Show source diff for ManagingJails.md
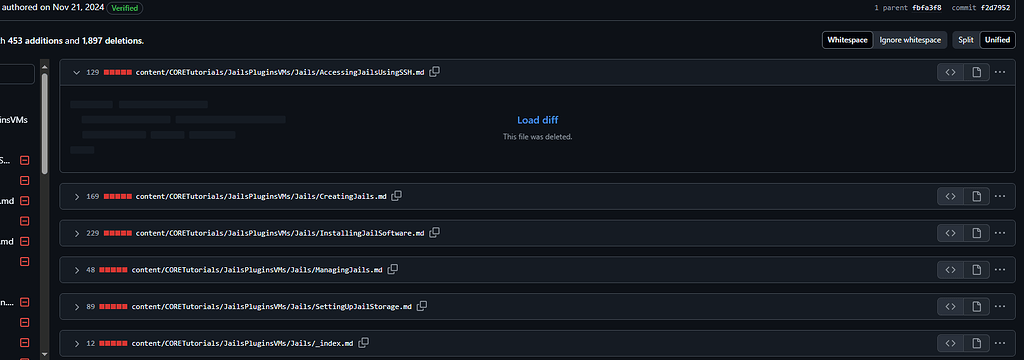 (x=951, y=269)
